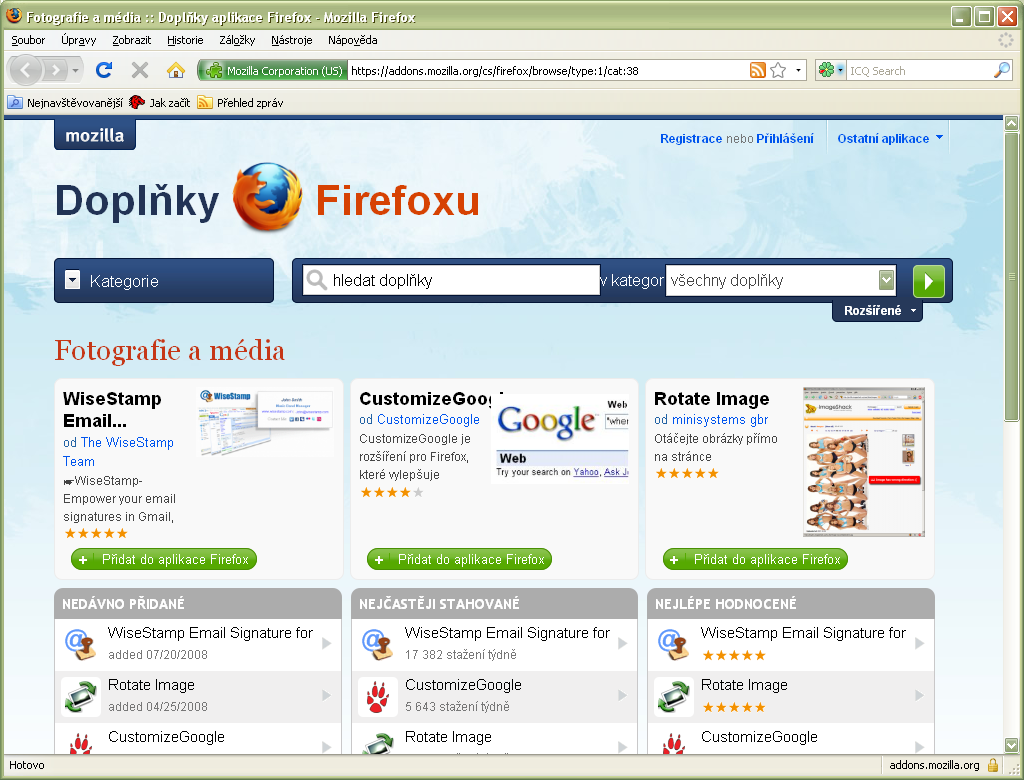
Task: Open the recent pages history dropdown arrow
Action: (x=76, y=71)
